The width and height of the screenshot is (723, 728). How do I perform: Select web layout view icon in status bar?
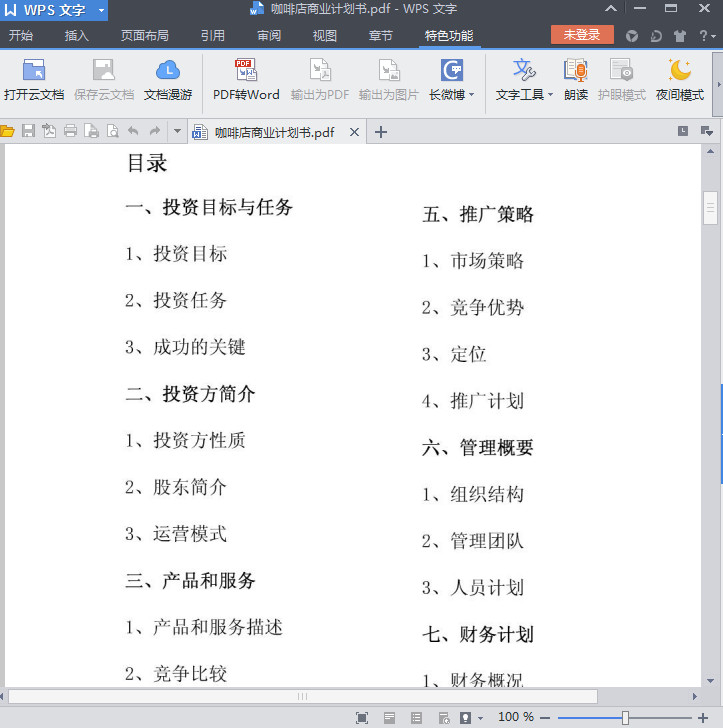coord(444,718)
